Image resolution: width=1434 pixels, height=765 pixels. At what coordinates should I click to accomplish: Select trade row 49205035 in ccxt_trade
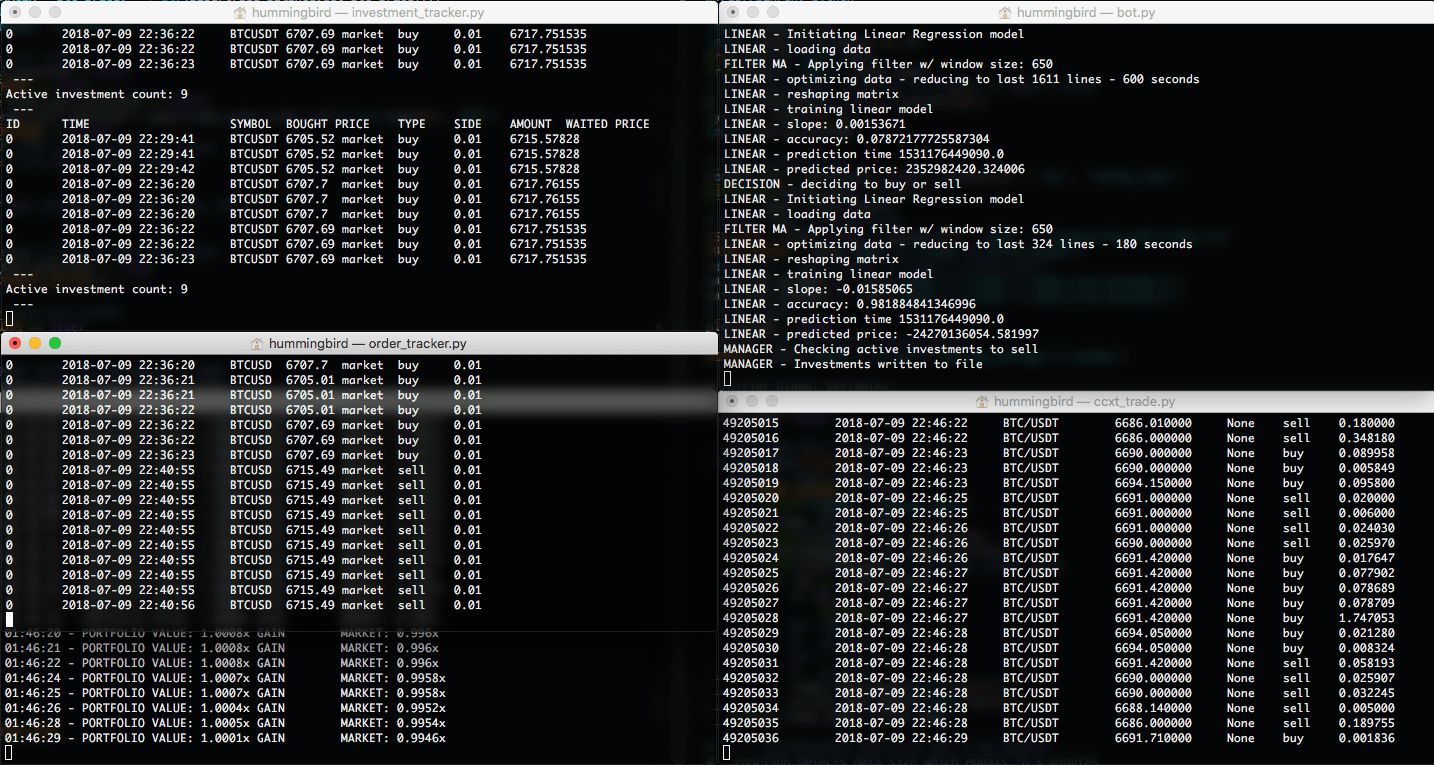pos(1059,723)
